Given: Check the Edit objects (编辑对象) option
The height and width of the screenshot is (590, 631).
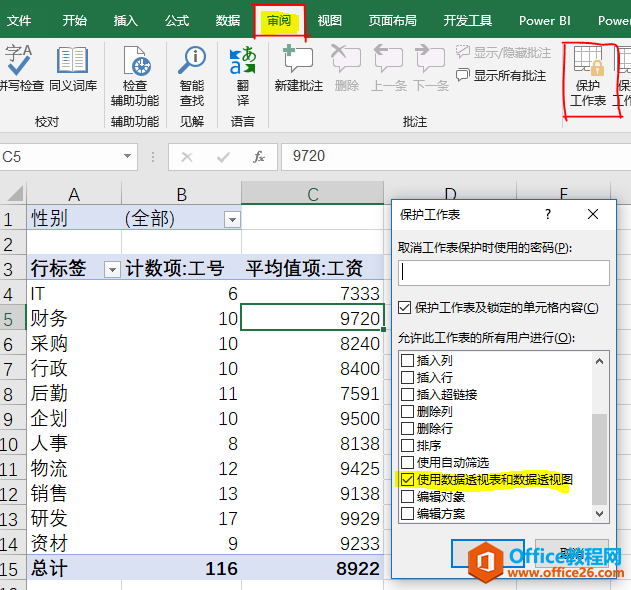Looking at the screenshot, I should pyautogui.click(x=408, y=497).
